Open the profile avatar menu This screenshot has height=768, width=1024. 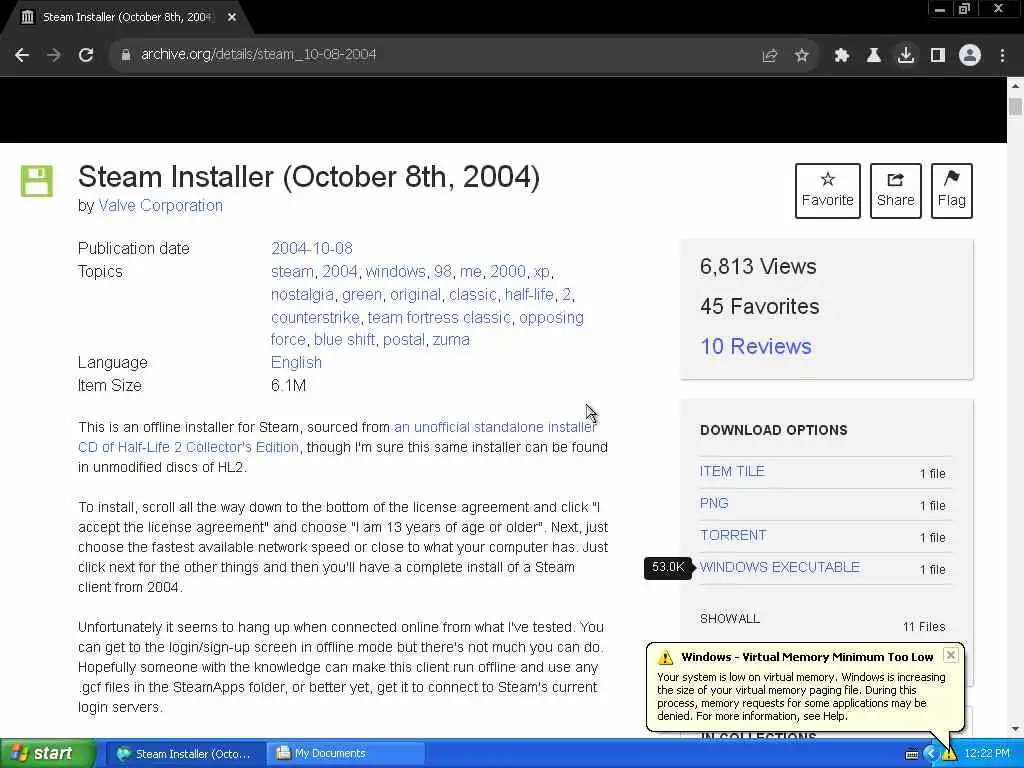coord(970,56)
